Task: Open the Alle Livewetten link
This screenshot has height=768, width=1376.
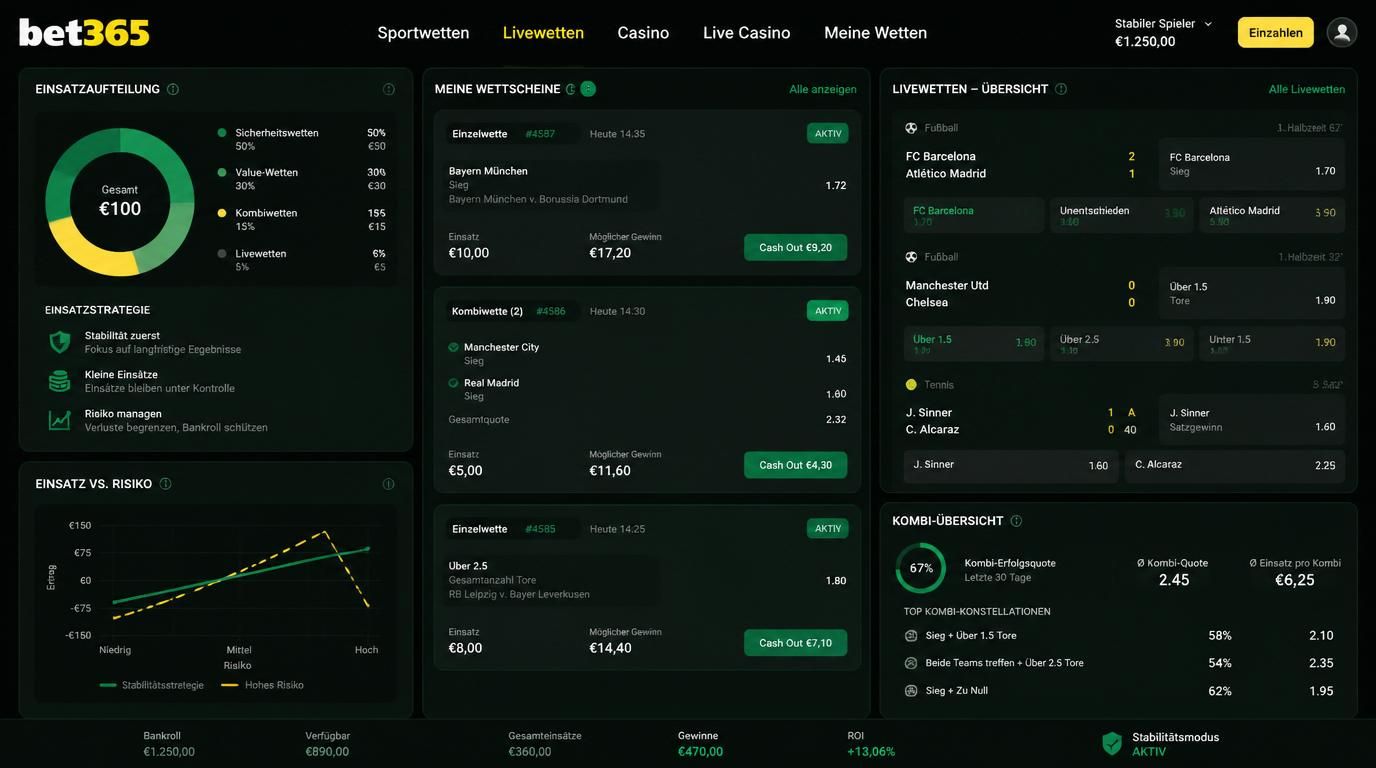Action: point(1307,89)
